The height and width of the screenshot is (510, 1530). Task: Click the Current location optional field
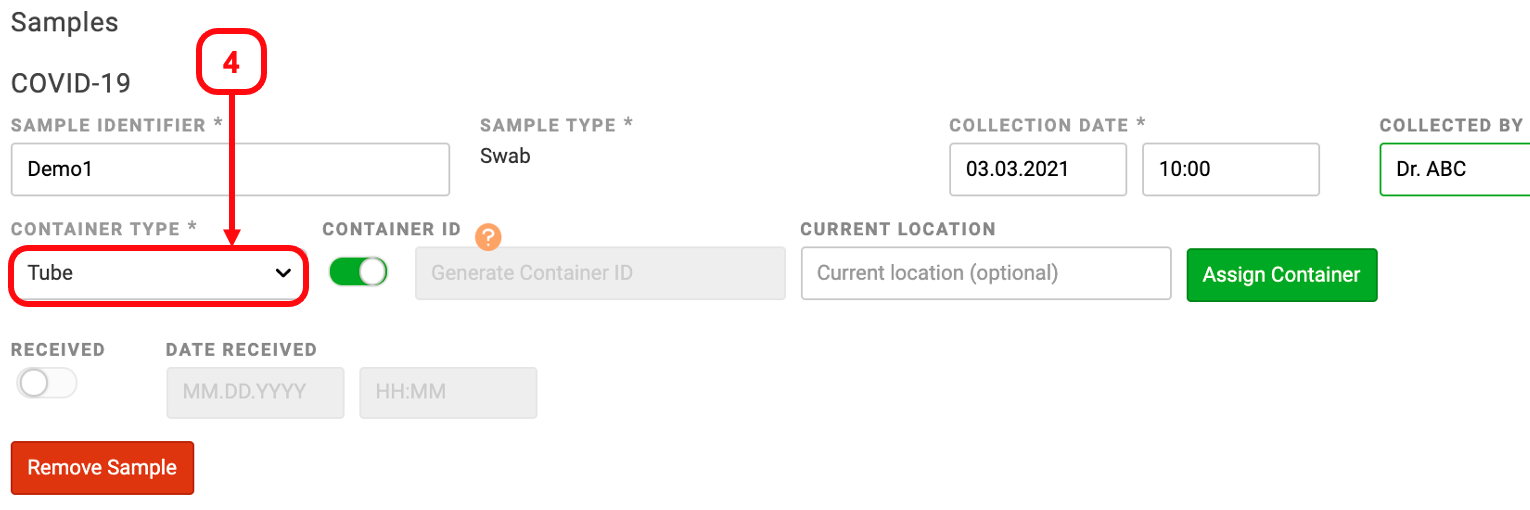tap(986, 273)
